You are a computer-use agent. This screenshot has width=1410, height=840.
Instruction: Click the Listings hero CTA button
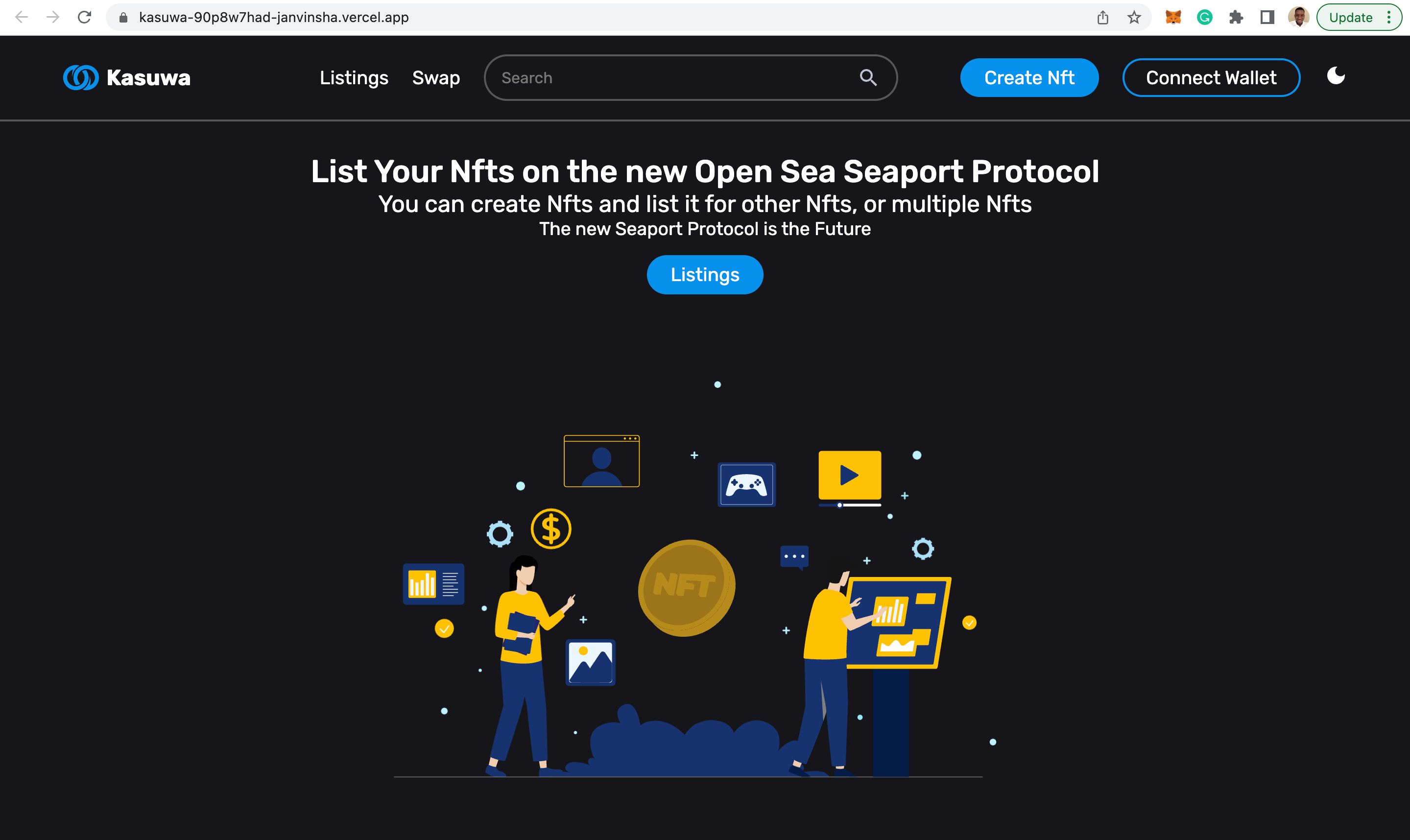705,274
